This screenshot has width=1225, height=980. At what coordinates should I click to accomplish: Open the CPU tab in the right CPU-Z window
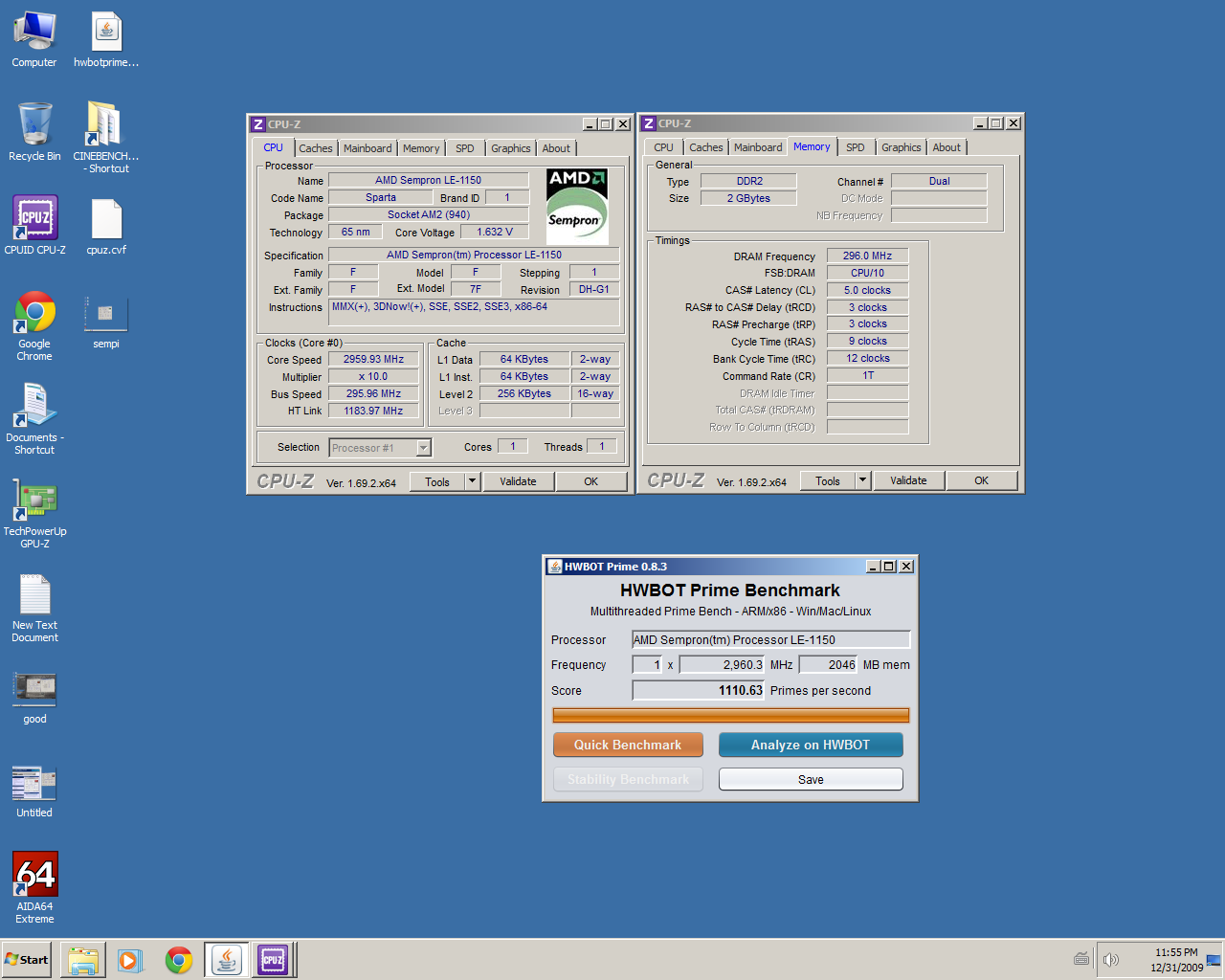pyautogui.click(x=663, y=147)
